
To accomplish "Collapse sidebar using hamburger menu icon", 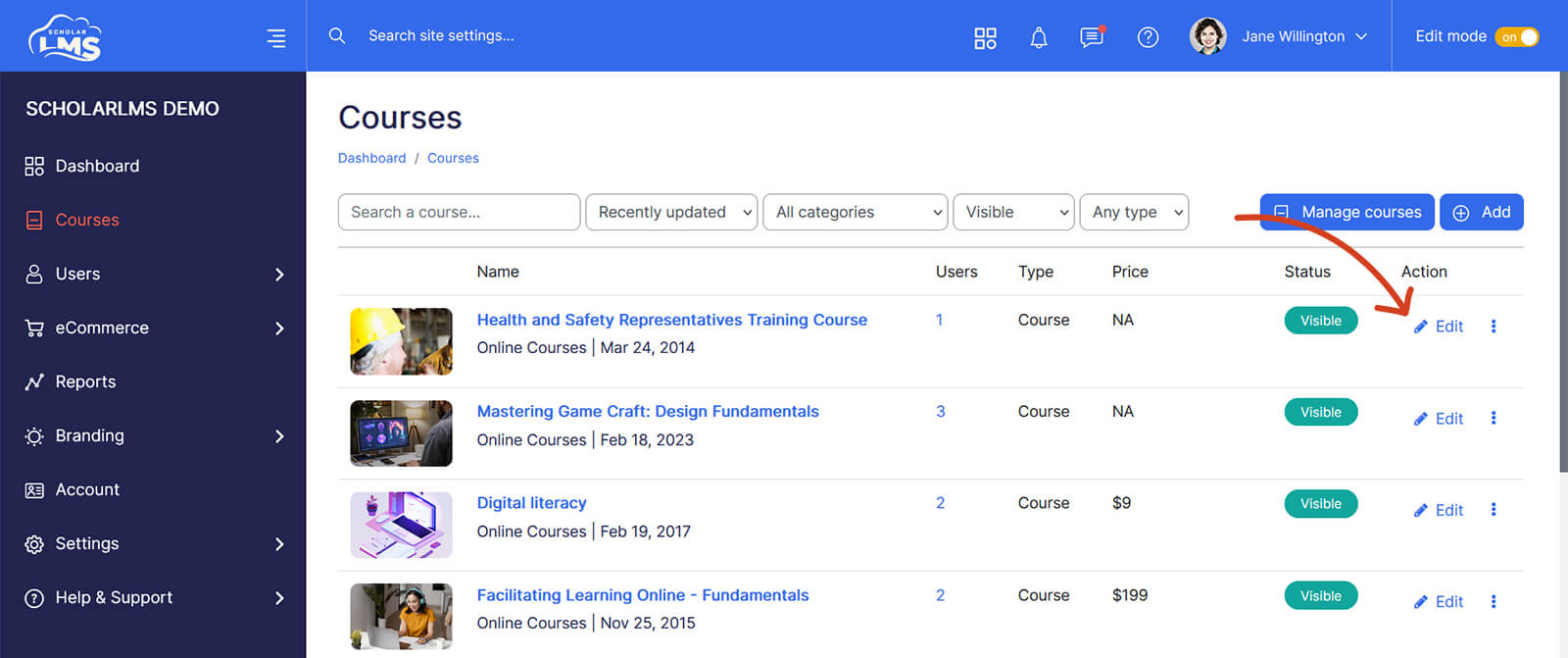I will [276, 37].
